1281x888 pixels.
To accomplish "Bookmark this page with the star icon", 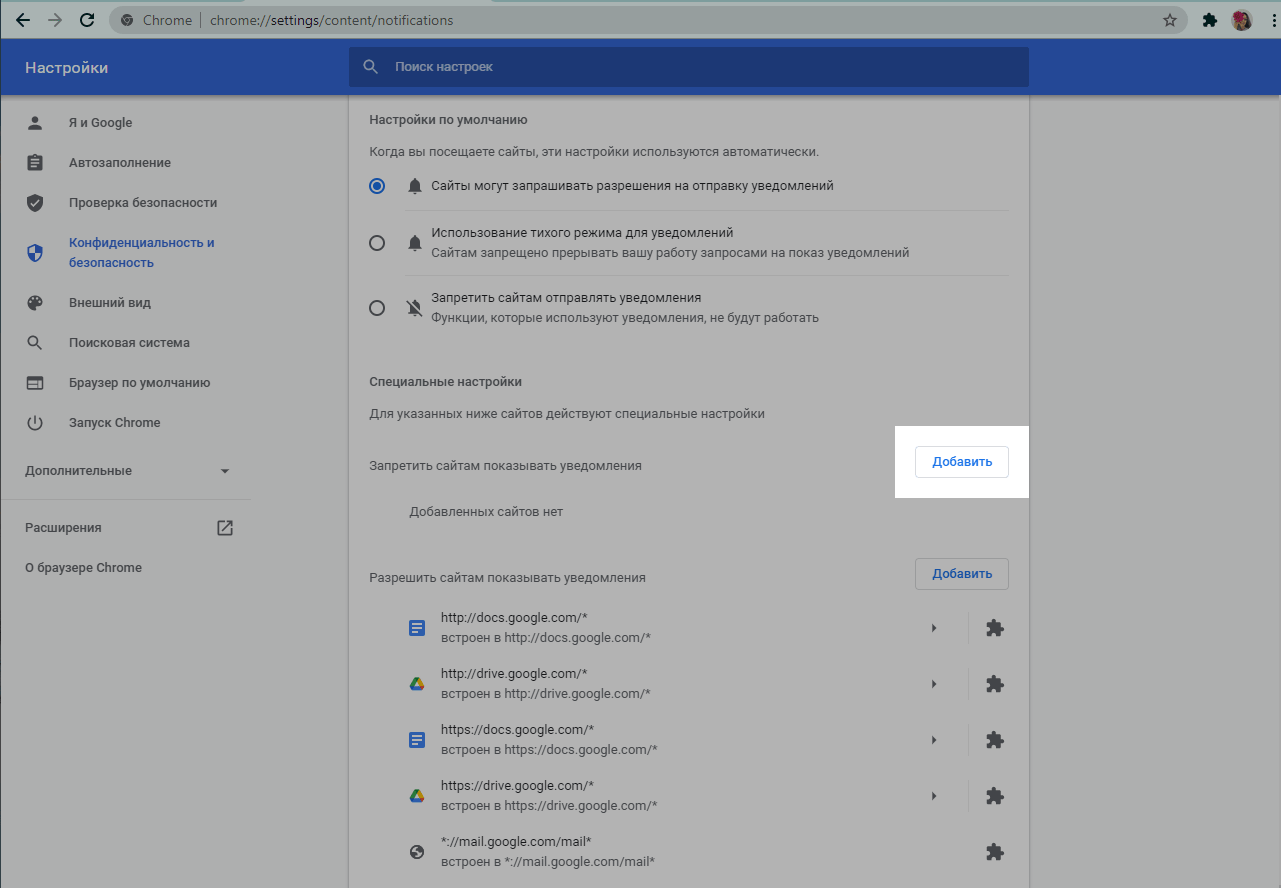I will point(1170,20).
